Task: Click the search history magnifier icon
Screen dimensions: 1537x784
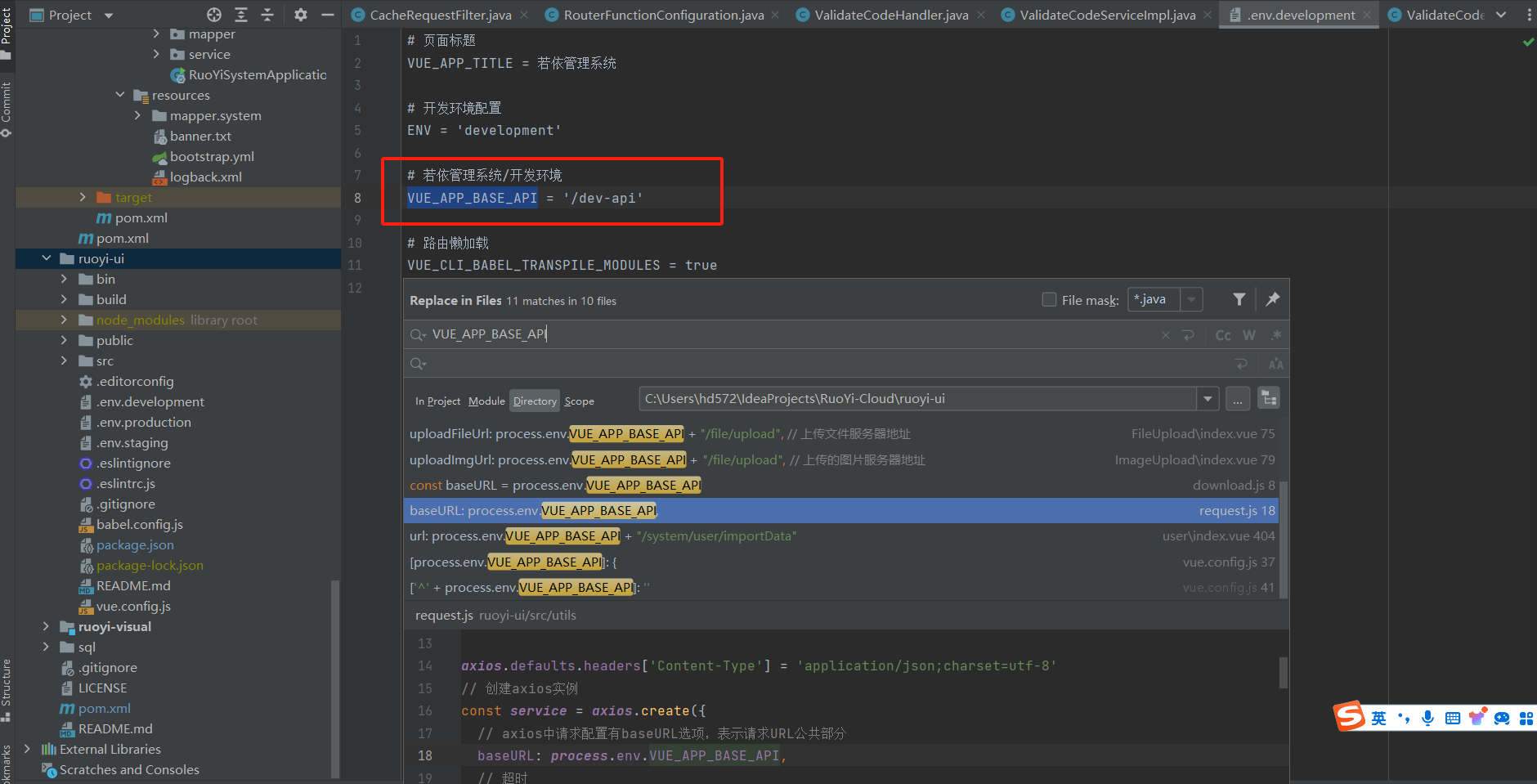Action: (x=418, y=334)
